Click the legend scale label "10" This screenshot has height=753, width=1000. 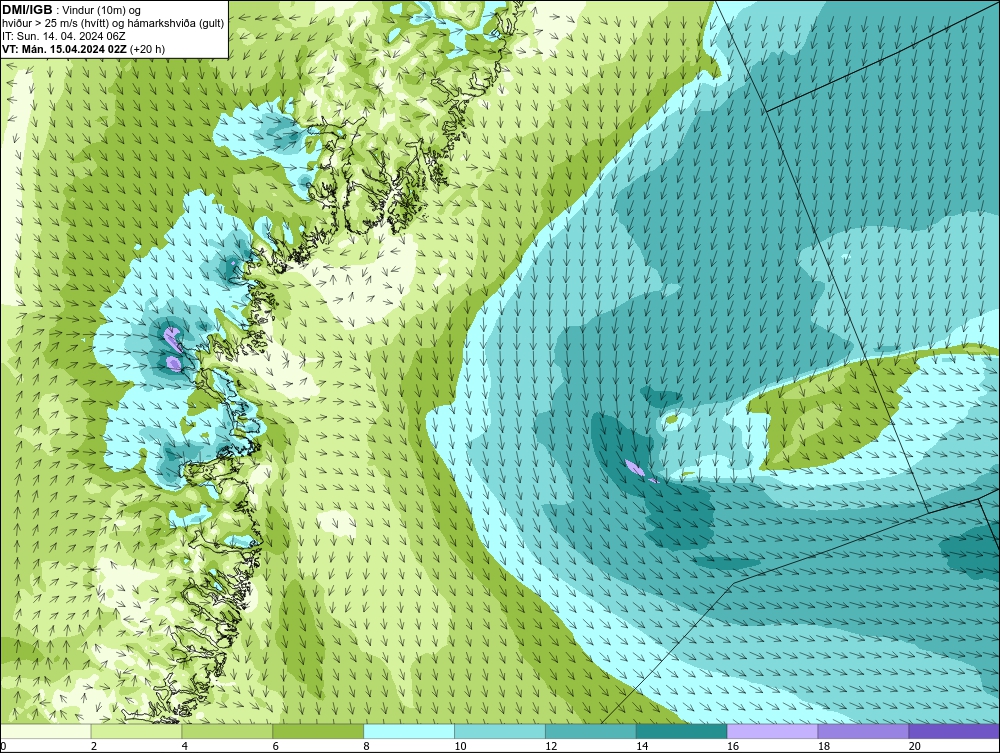[x=460, y=746]
